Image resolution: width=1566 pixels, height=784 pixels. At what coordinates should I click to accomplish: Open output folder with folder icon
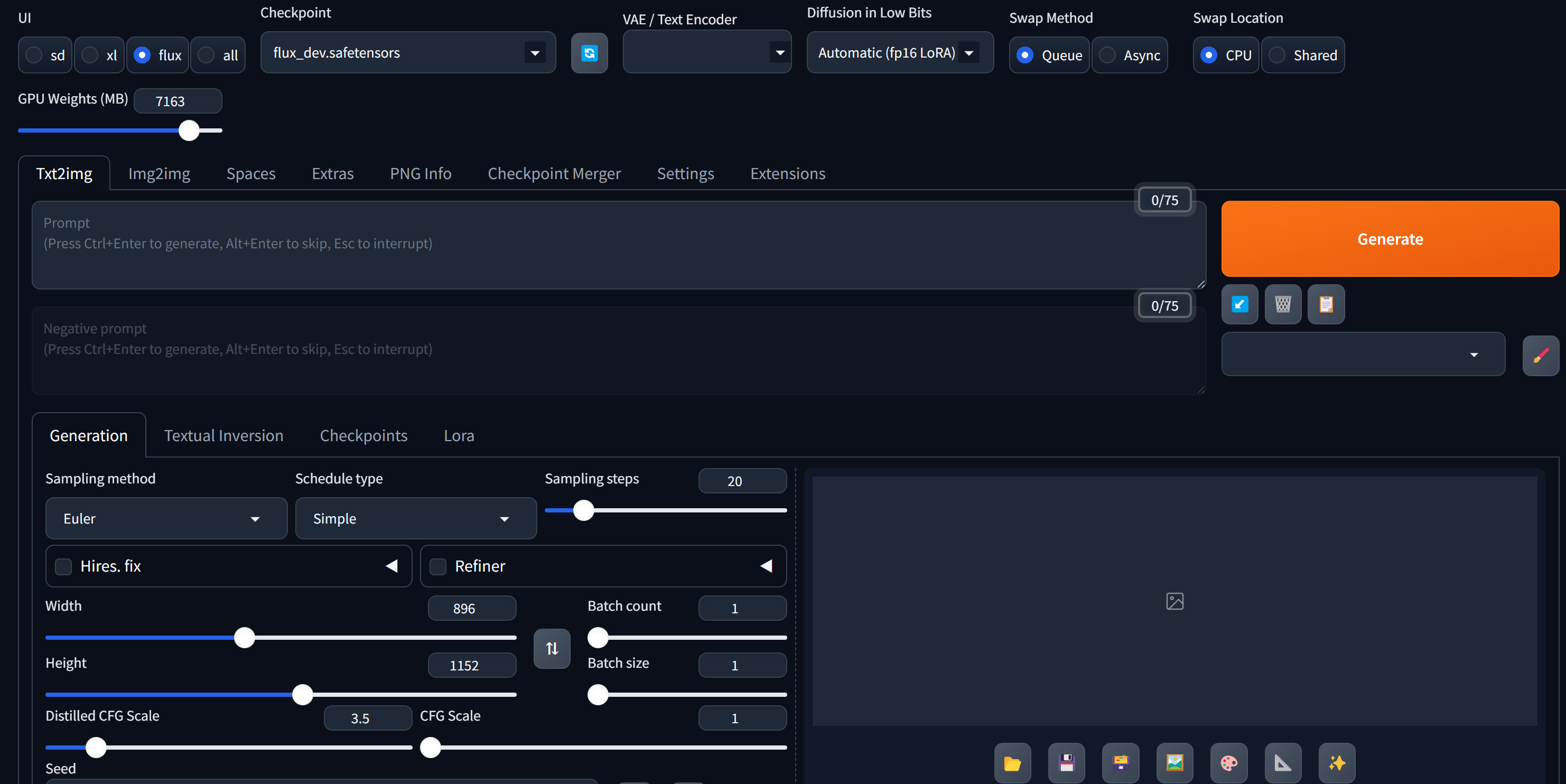[x=1012, y=763]
